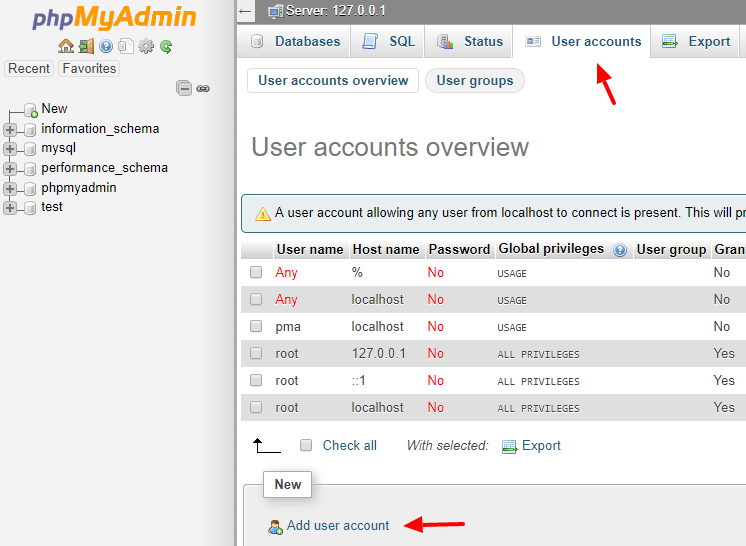Click the performance_schema database icon
Screen dimensions: 746x546
click(x=30, y=169)
